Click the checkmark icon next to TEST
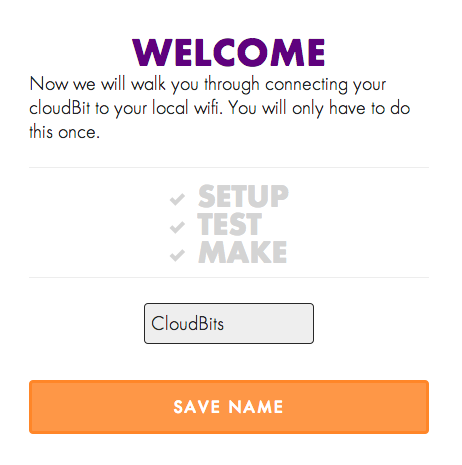This screenshot has height=465, width=462. click(x=177, y=227)
